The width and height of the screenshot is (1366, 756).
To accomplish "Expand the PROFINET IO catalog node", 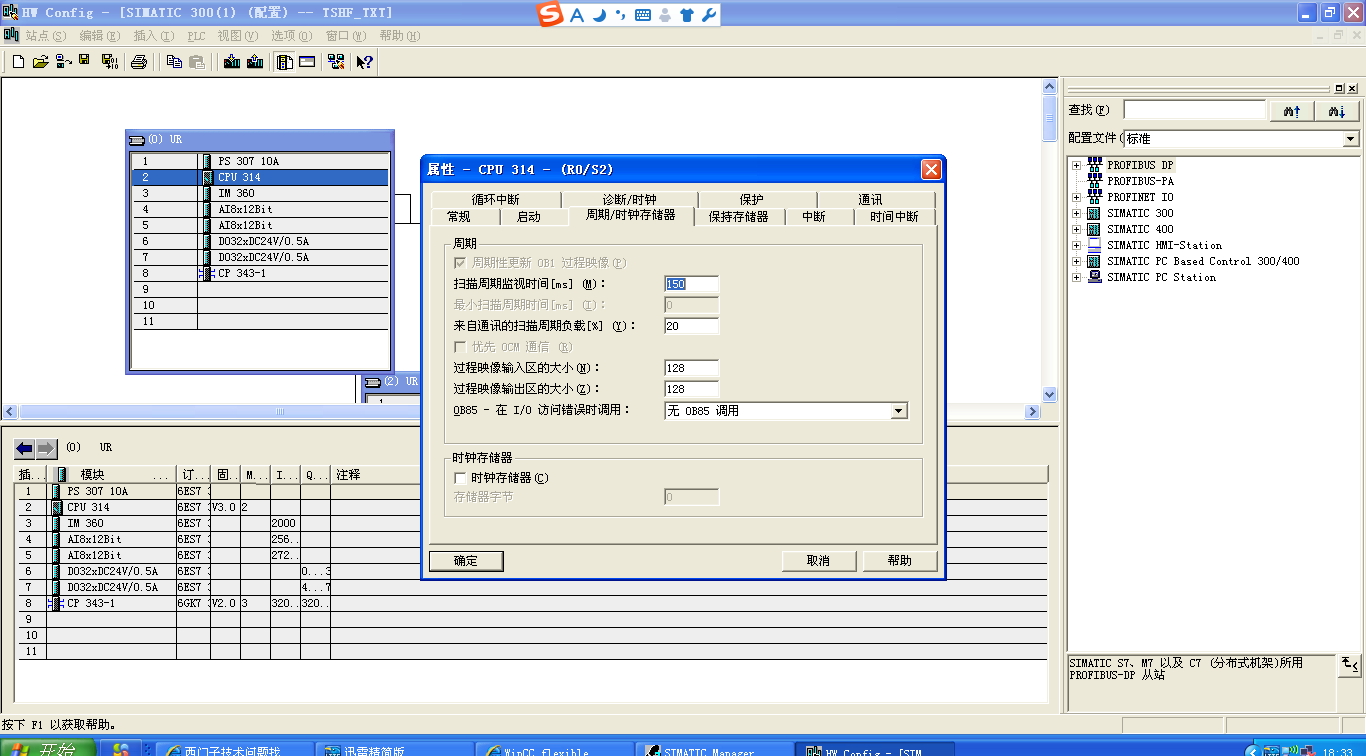I will [x=1076, y=197].
